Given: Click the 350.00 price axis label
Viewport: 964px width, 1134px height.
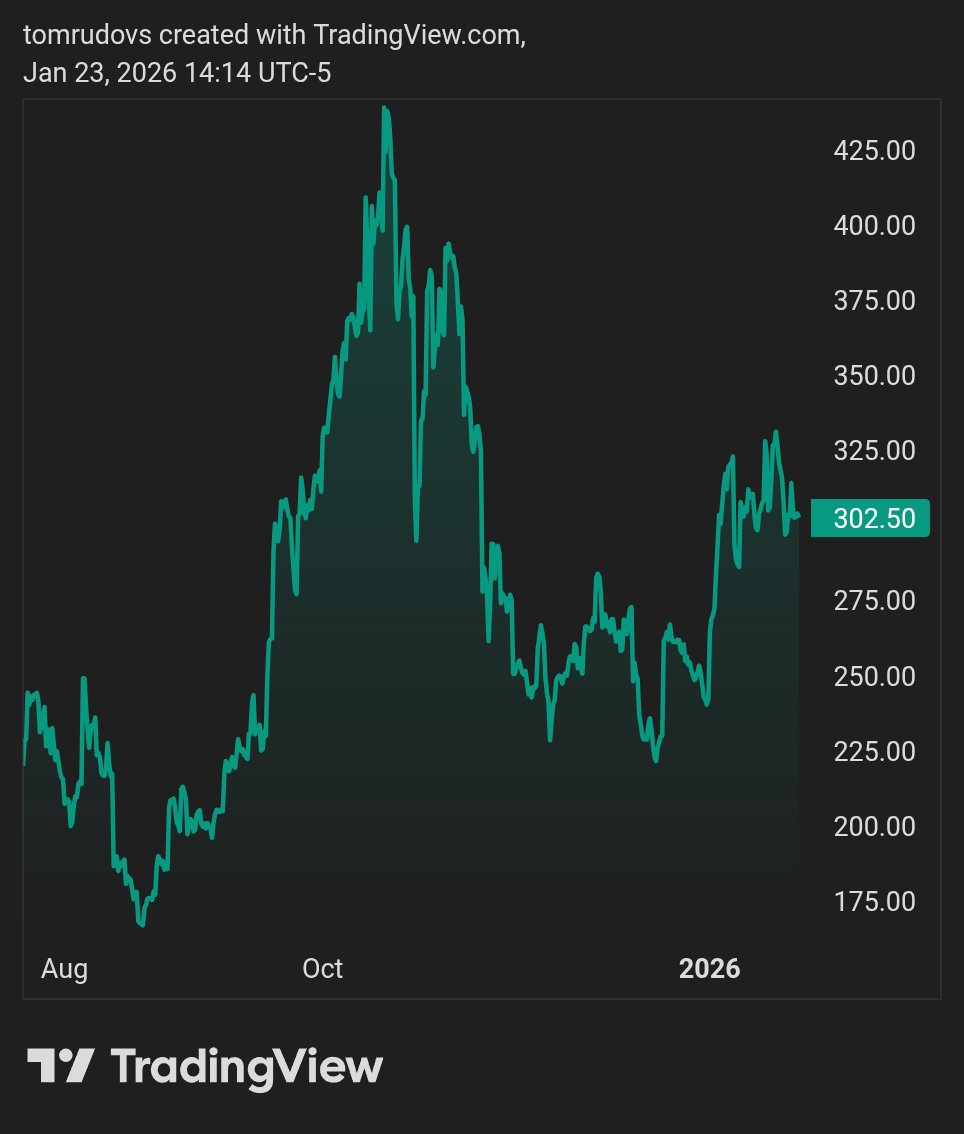Looking at the screenshot, I should click(874, 375).
